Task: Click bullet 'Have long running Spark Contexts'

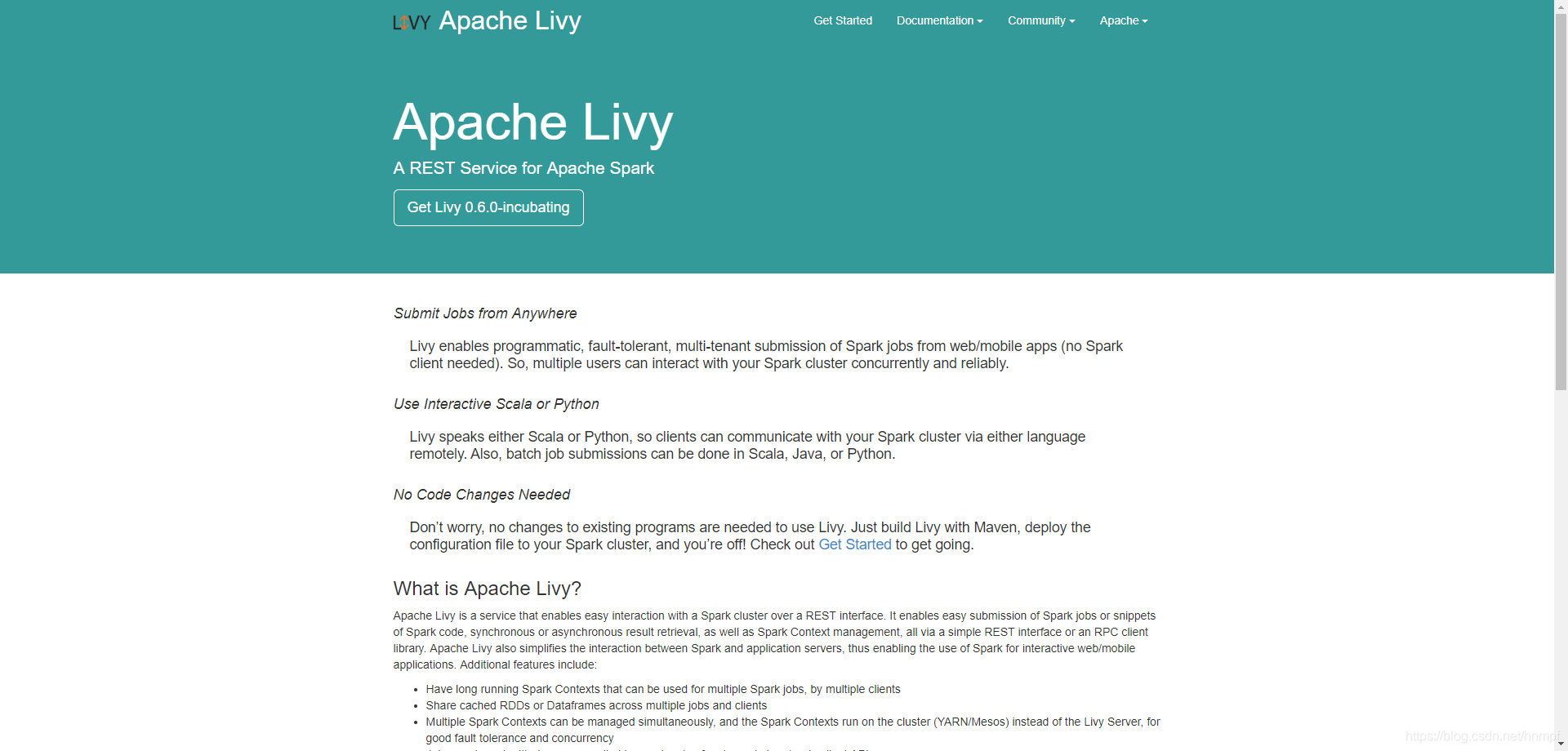Action: 662,689
